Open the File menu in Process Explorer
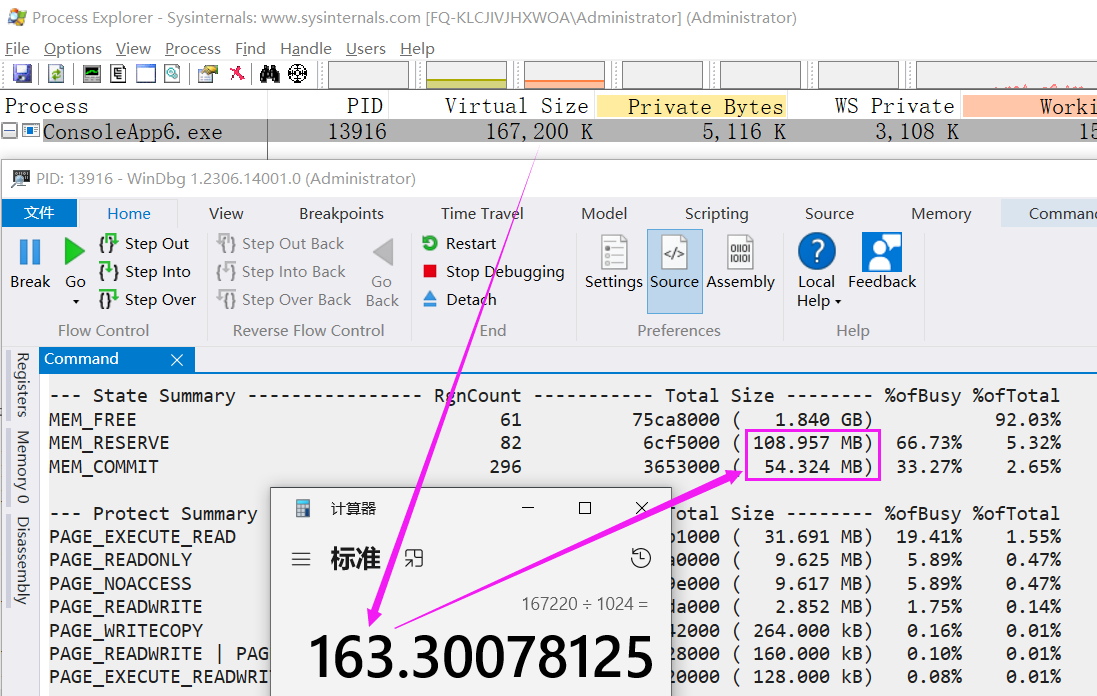This screenshot has width=1097, height=696. click(17, 48)
